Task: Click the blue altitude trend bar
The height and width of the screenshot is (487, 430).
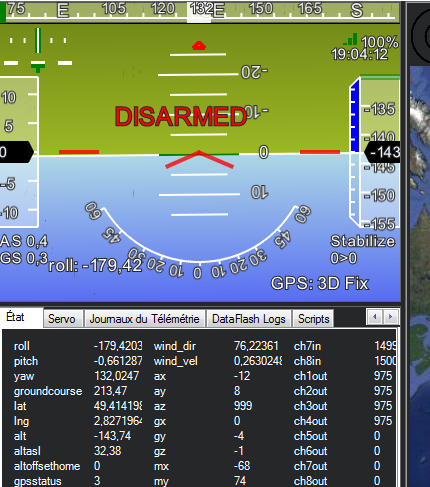Action: click(355, 116)
